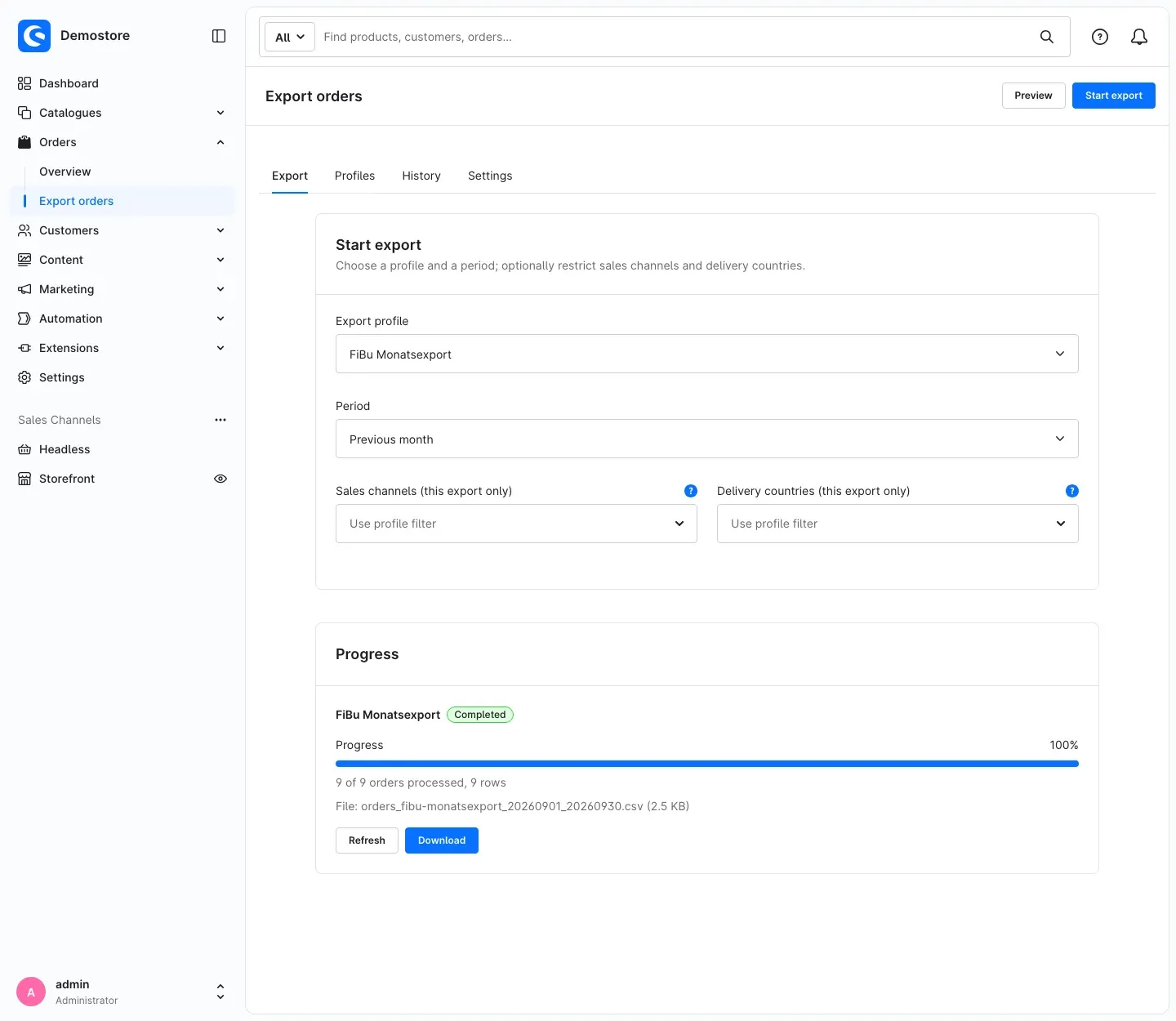Open the Delivery countries filter dropdown
Image resolution: width=1176 pixels, height=1021 pixels.
click(898, 524)
